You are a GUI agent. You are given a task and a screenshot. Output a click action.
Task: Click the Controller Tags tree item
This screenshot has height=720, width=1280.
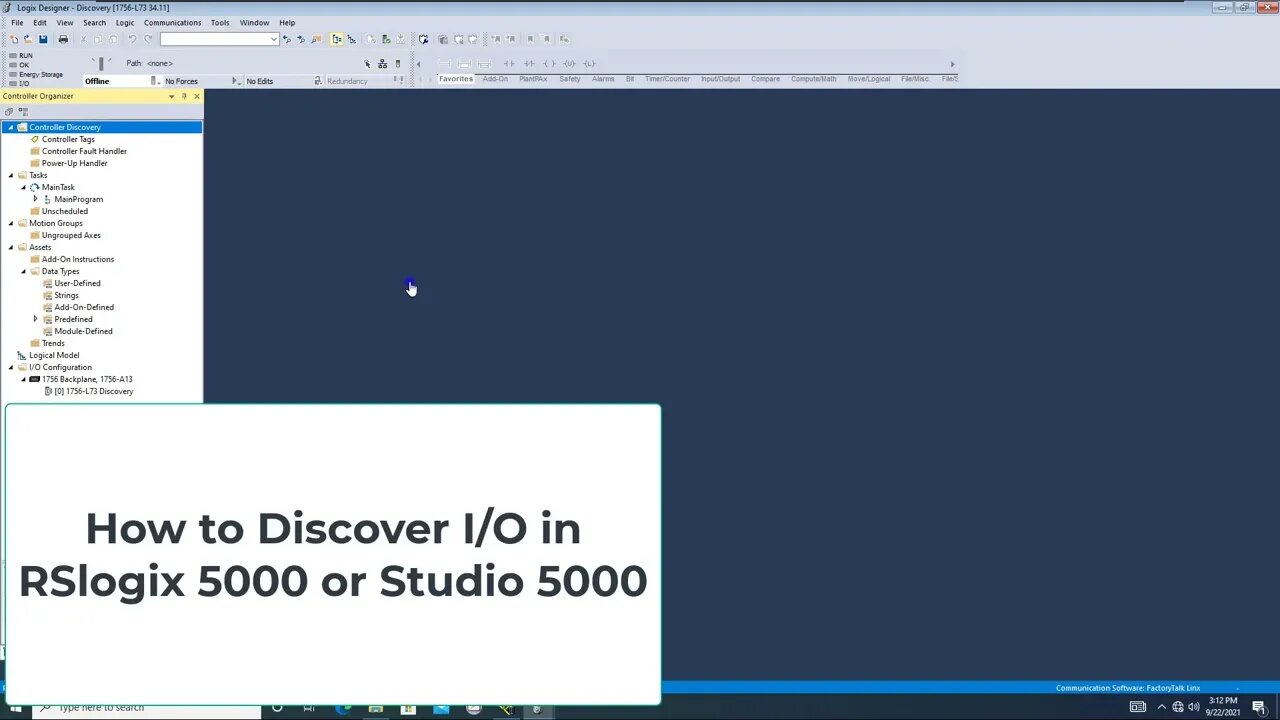tap(68, 139)
